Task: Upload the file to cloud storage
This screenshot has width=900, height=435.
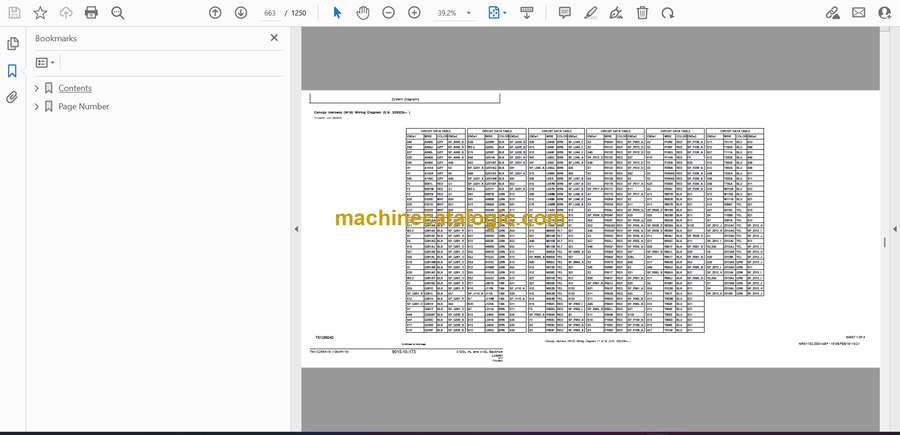Action: click(66, 13)
